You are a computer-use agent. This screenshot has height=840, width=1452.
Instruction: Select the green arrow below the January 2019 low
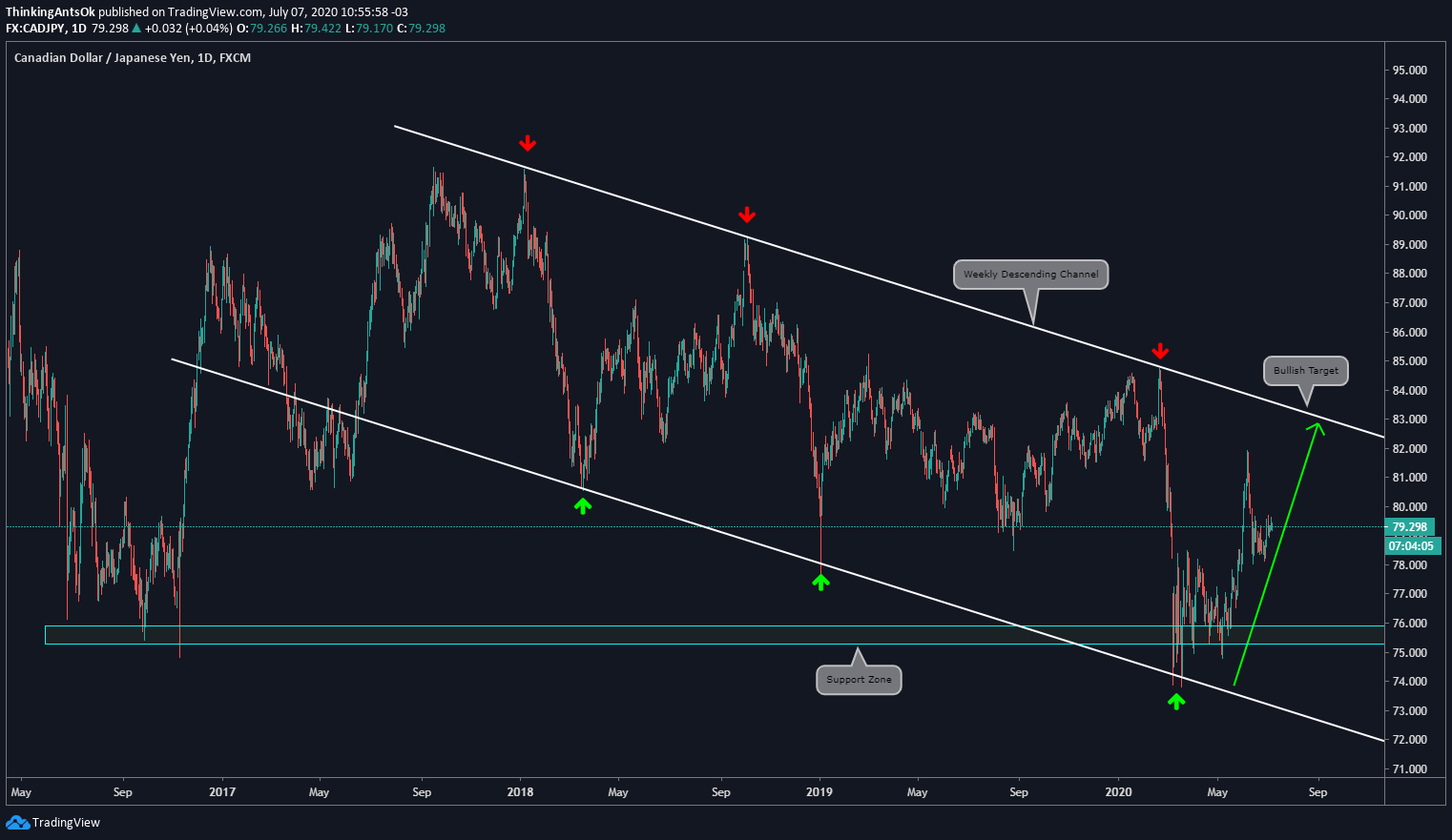pos(821,581)
